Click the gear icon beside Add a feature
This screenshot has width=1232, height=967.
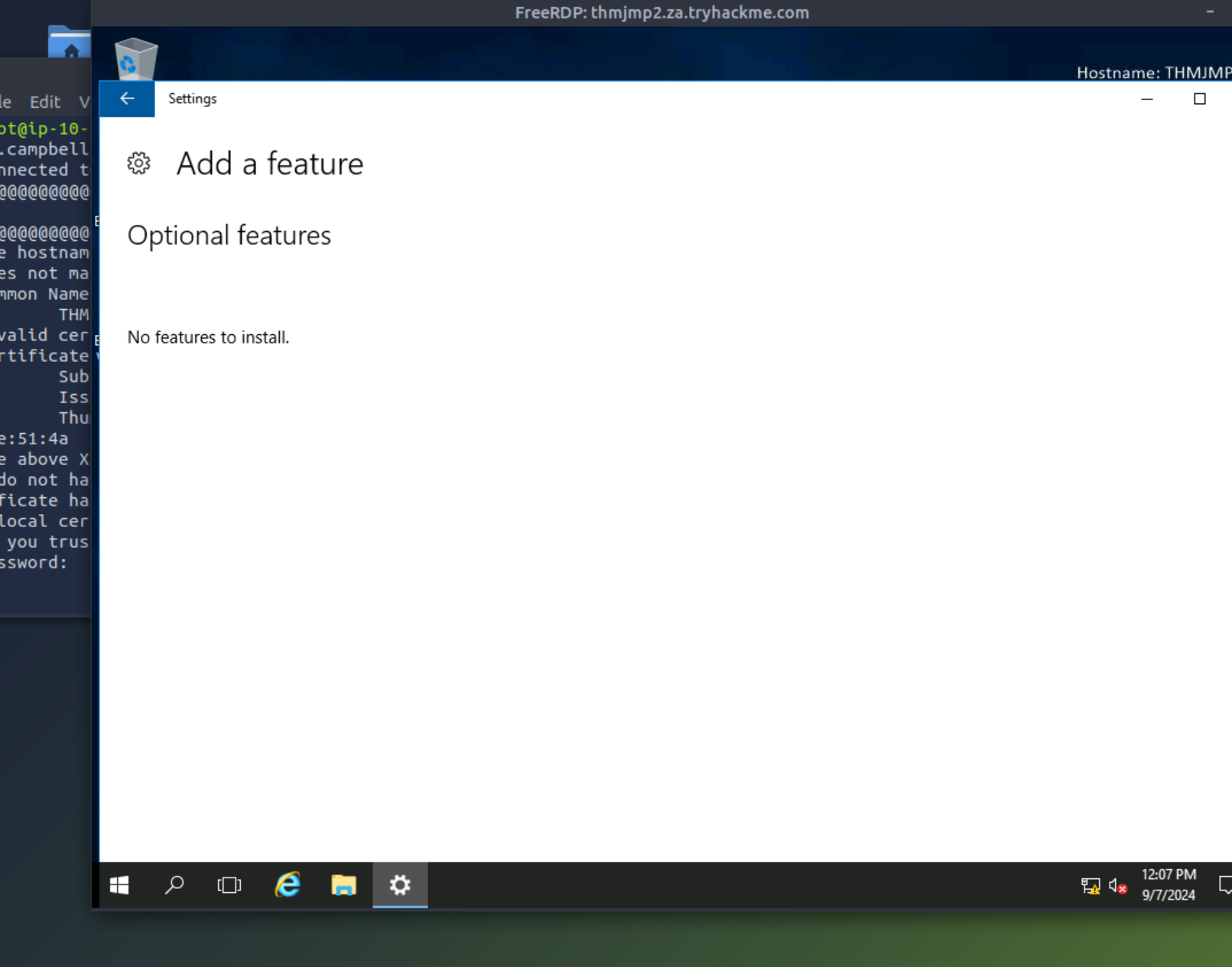[138, 163]
